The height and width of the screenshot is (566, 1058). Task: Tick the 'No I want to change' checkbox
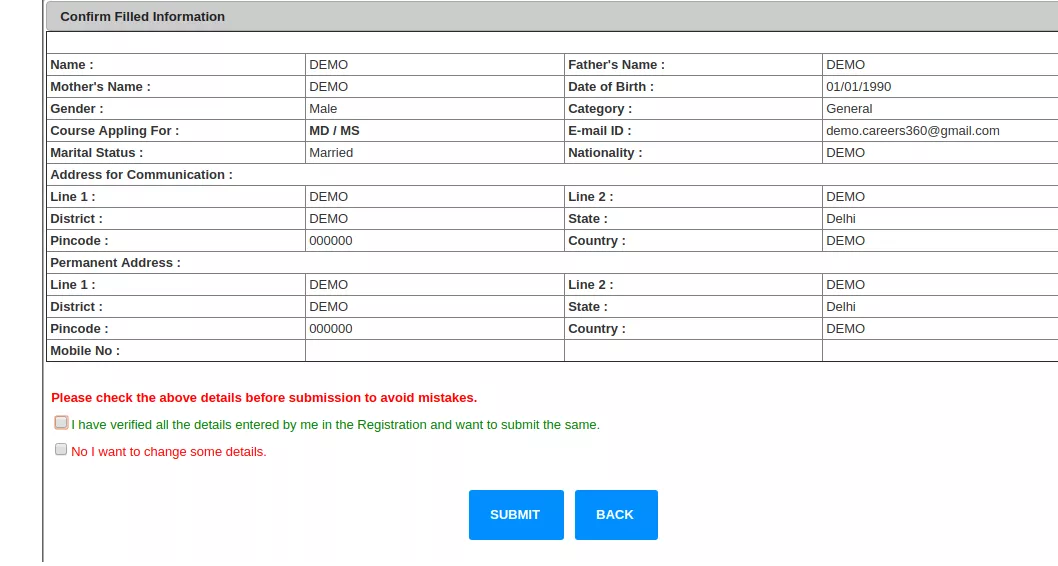(x=61, y=450)
